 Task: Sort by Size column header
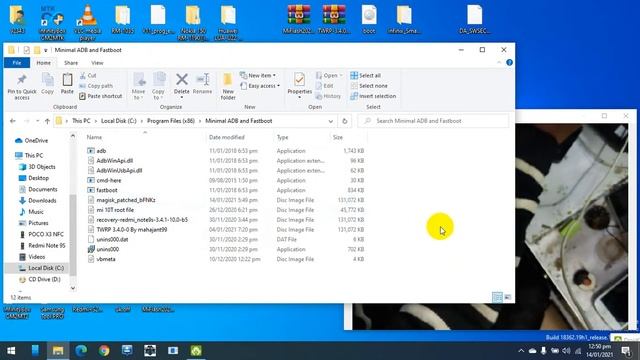point(338,137)
